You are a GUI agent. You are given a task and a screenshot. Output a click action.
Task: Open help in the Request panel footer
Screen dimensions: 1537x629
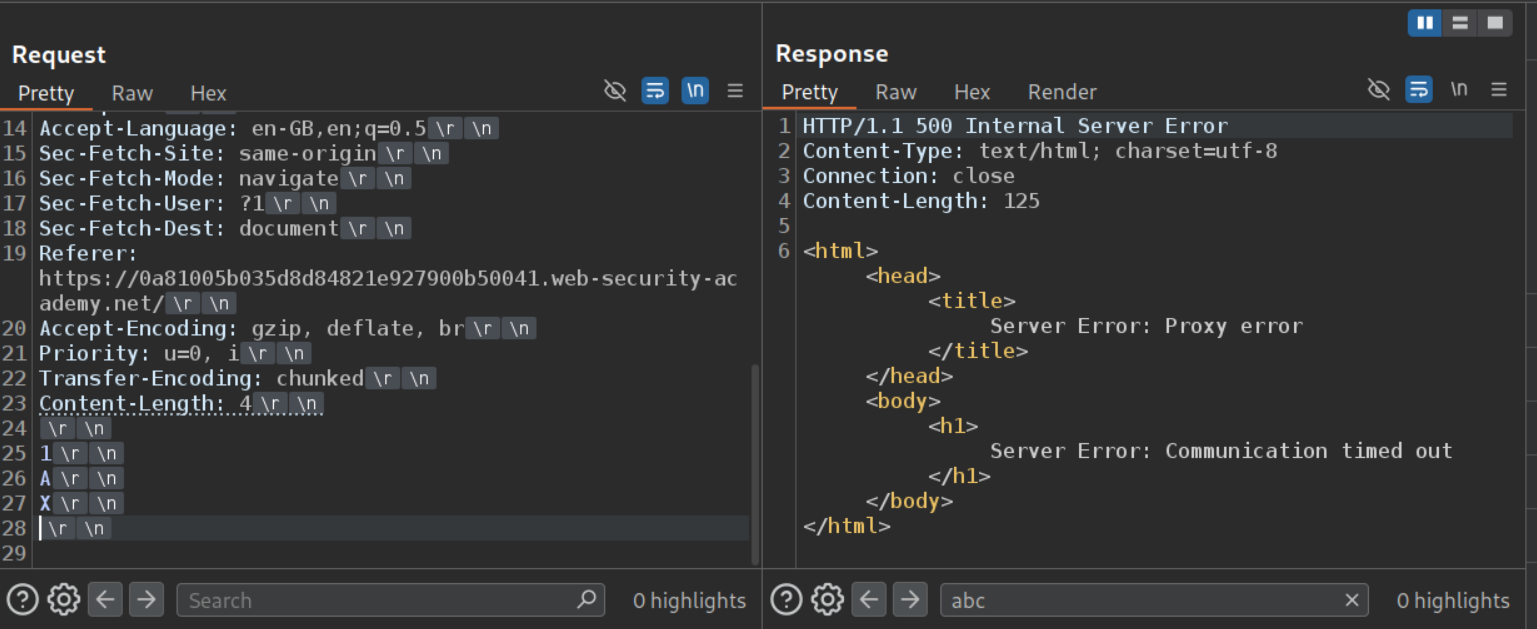point(22,600)
